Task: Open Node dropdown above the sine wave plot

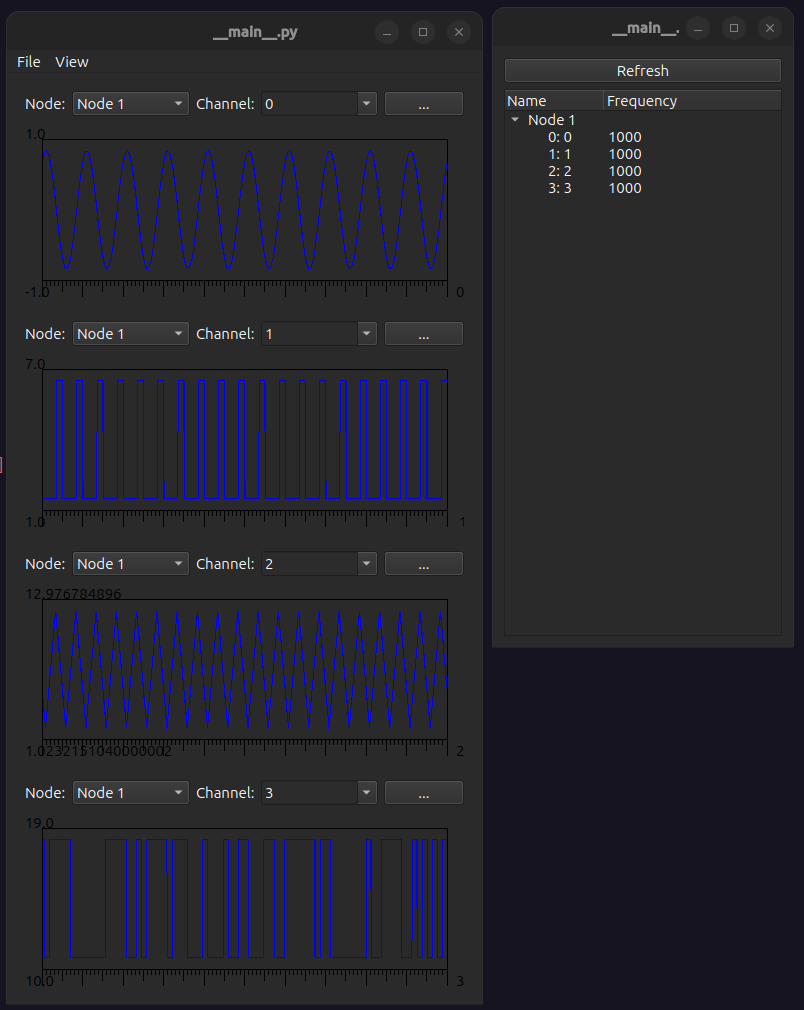Action: (130, 104)
